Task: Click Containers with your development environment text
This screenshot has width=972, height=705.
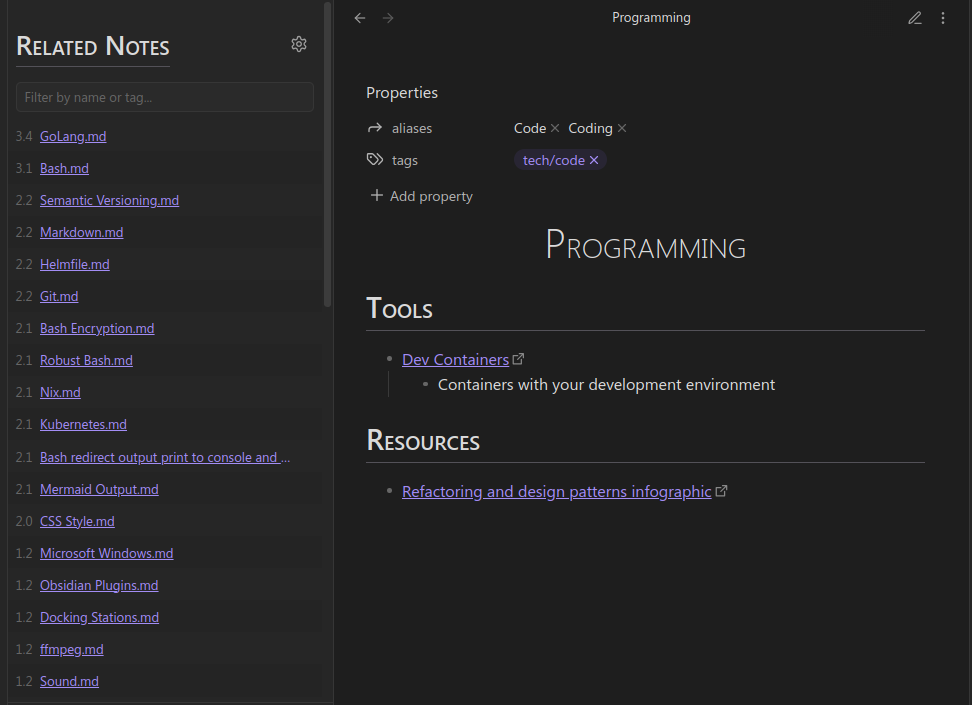Action: coord(606,384)
